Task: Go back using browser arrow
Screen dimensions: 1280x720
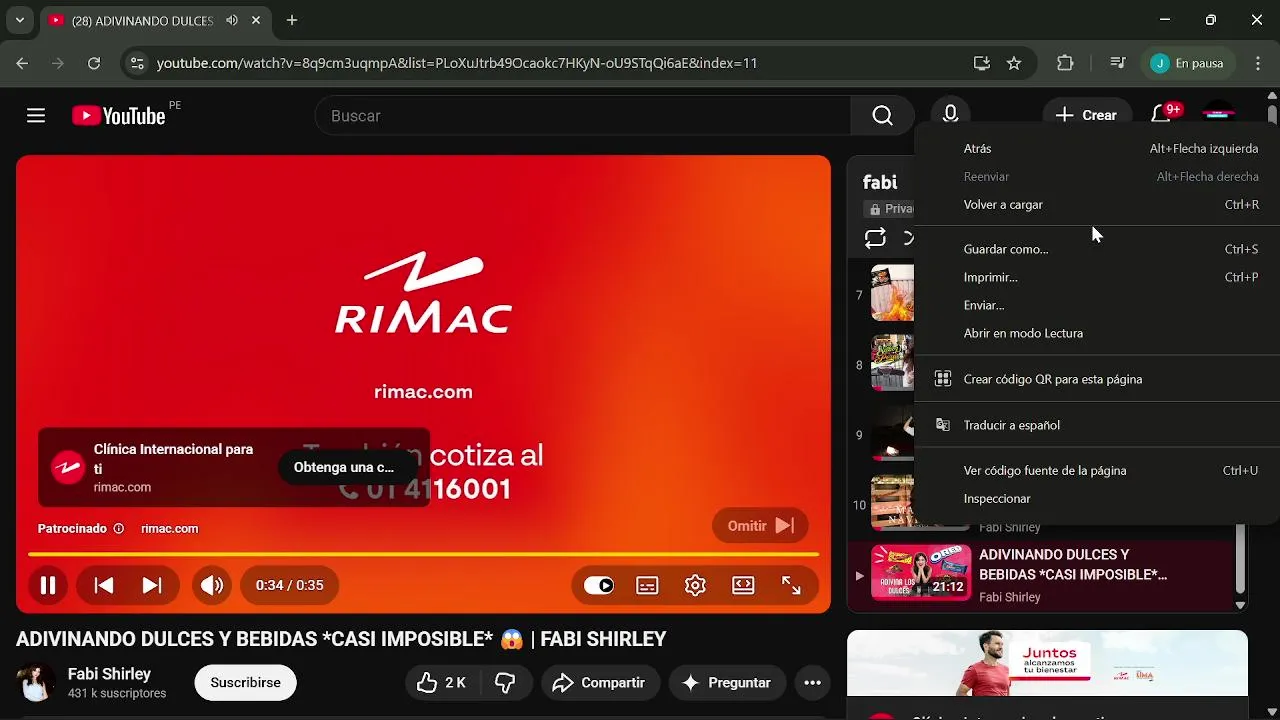Action: point(22,63)
